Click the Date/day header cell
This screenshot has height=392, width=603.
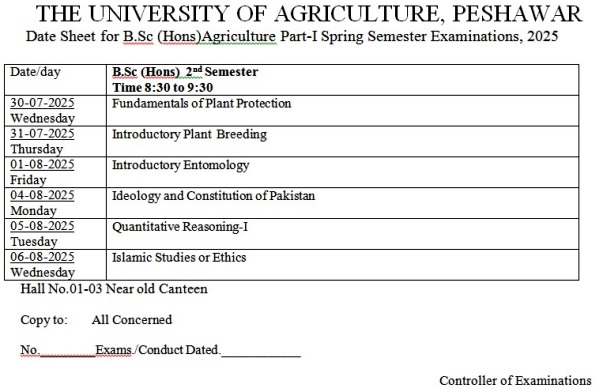[x=55, y=80]
